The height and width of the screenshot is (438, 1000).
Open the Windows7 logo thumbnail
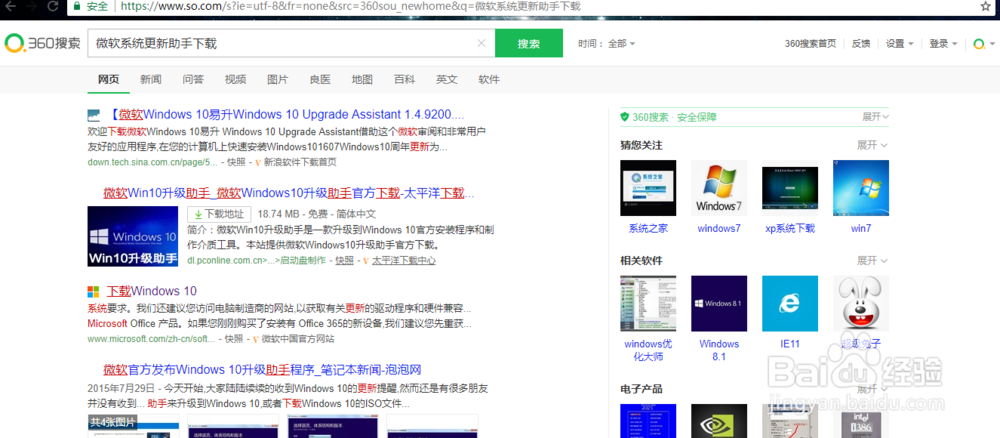click(719, 188)
